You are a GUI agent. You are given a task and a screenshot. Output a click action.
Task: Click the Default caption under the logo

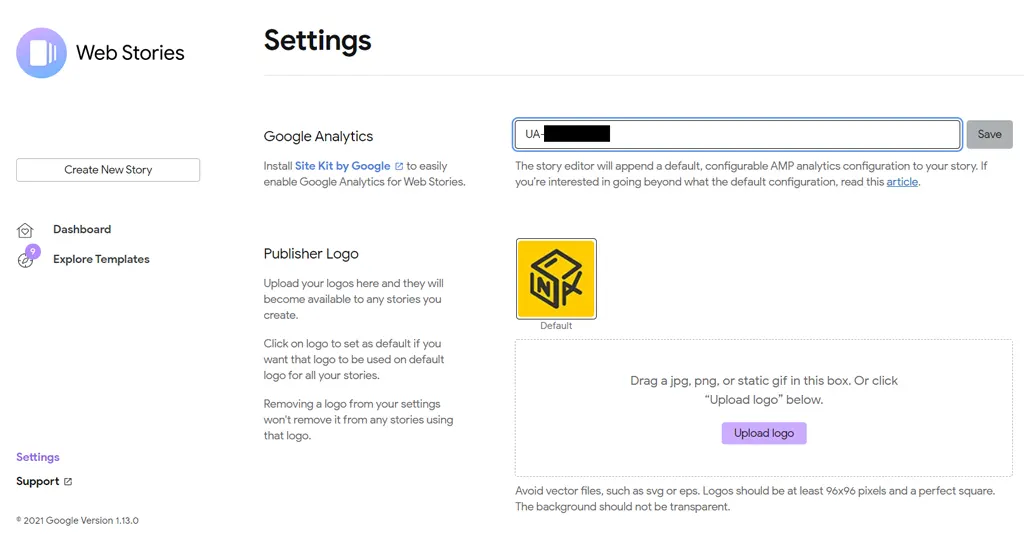556,326
